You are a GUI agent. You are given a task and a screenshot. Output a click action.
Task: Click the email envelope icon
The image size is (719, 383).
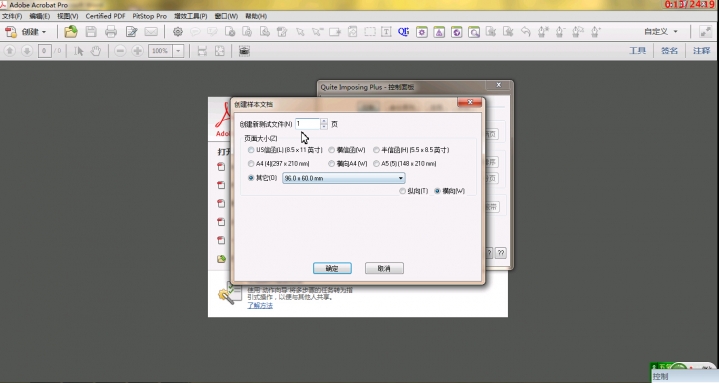click(x=151, y=32)
